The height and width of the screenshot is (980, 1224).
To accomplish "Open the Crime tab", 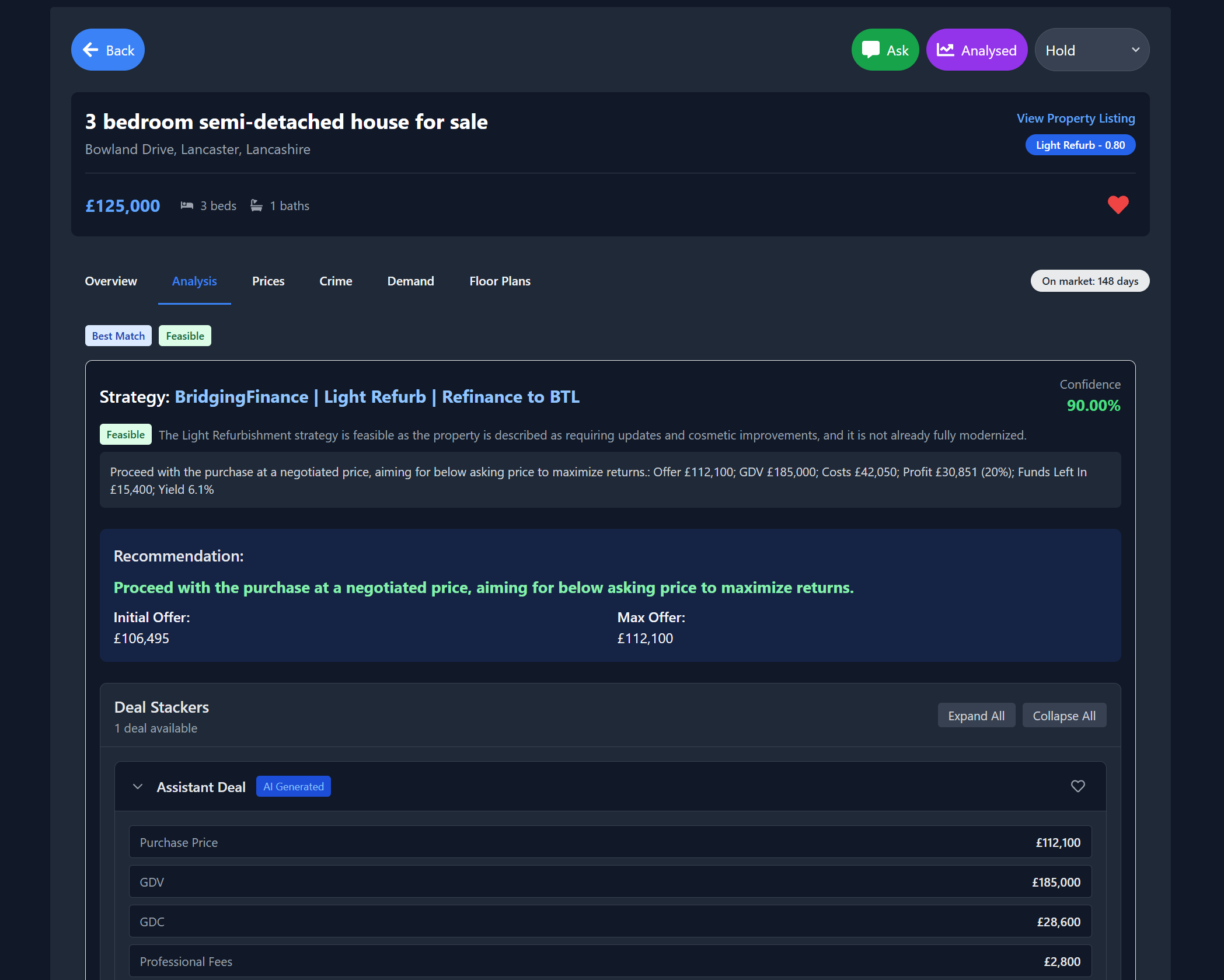I will [336, 281].
